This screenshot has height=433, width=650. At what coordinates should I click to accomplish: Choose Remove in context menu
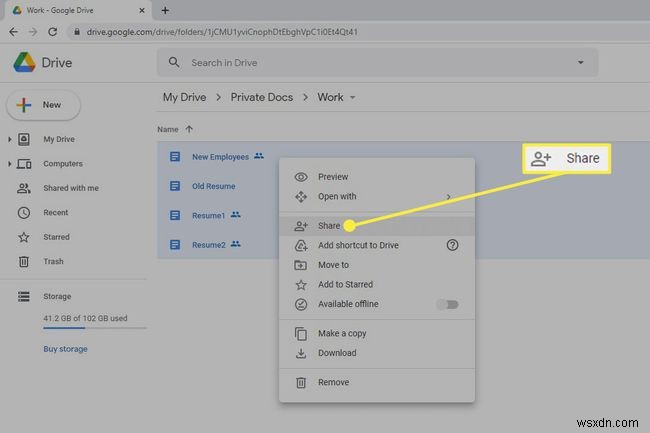coord(377,382)
